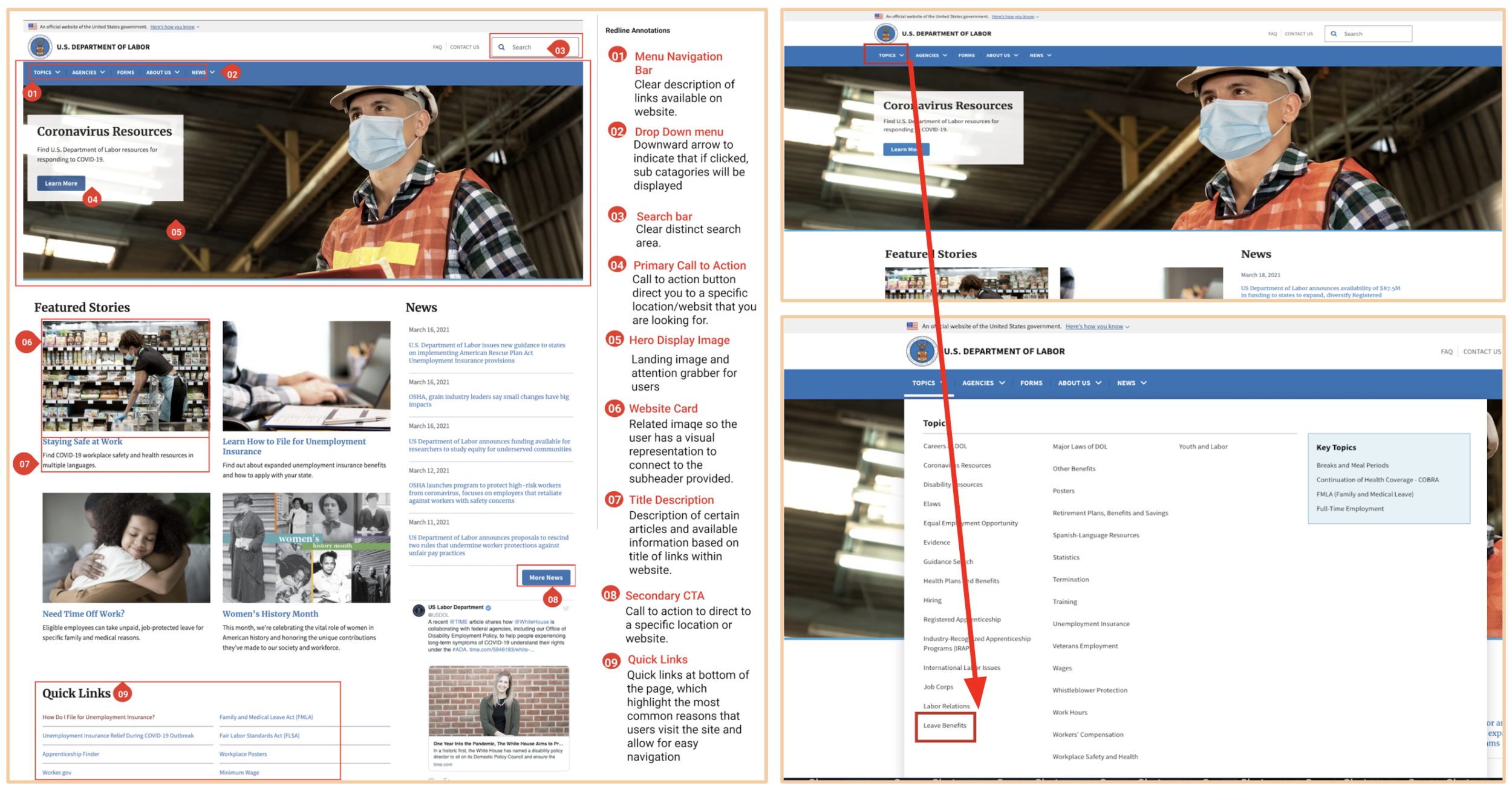Open Minimum Wage quick link
Screen dimensions: 1512x792
coord(239,772)
